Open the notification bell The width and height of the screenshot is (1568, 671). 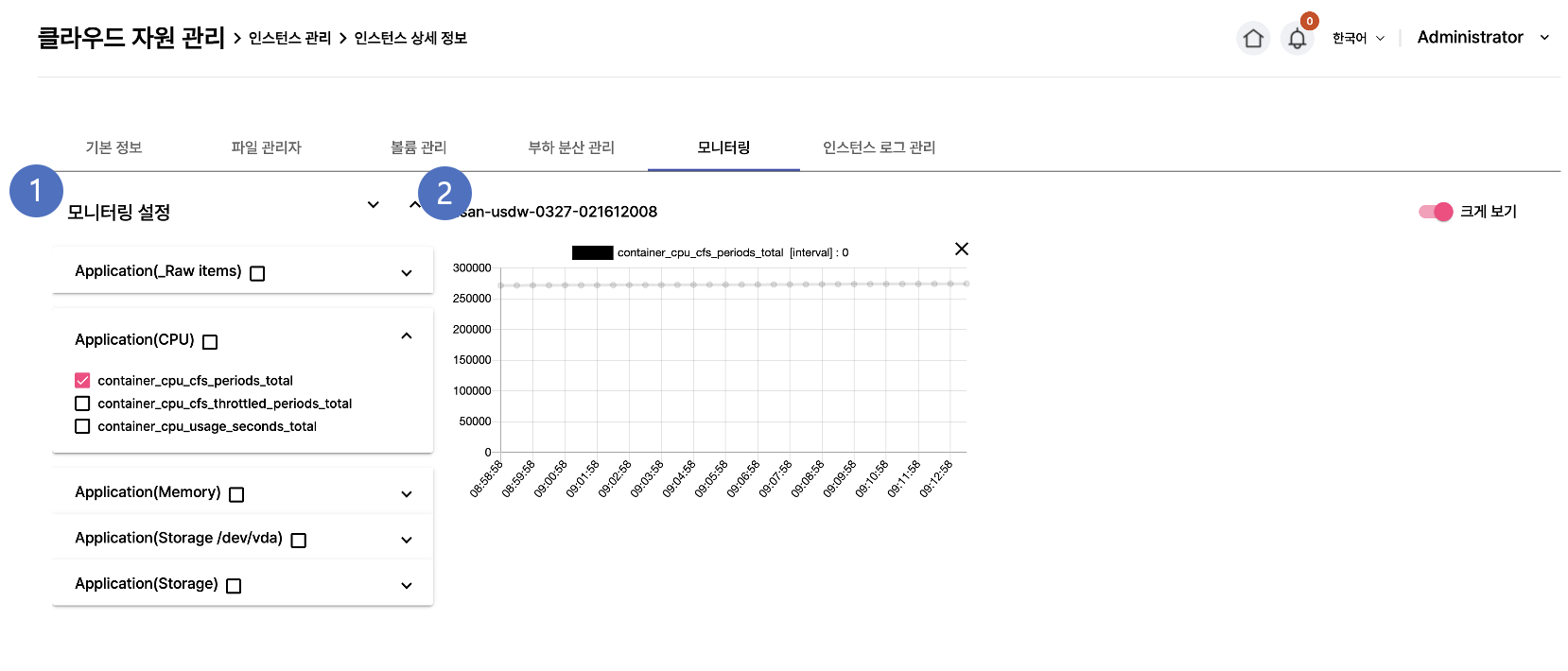click(x=1297, y=39)
